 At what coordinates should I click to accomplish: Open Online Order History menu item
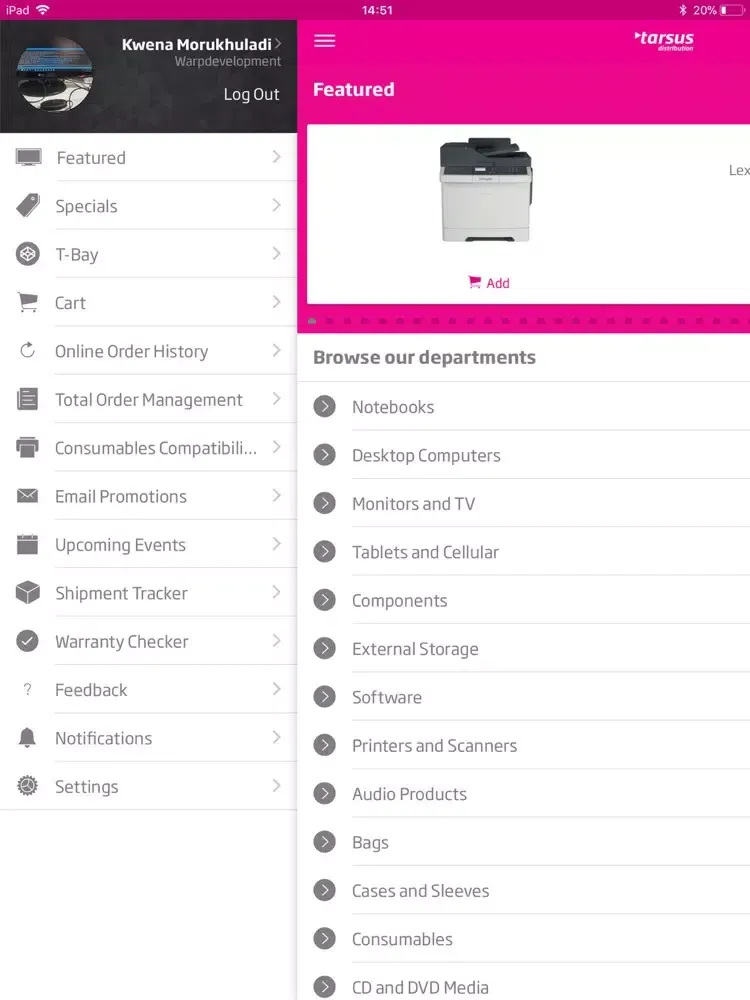(x=131, y=351)
